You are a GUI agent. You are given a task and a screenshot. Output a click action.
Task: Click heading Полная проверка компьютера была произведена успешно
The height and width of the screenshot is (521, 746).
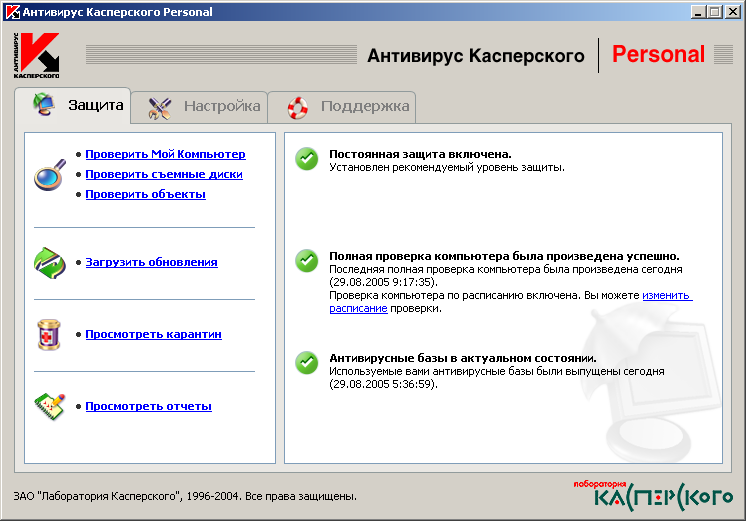click(504, 256)
